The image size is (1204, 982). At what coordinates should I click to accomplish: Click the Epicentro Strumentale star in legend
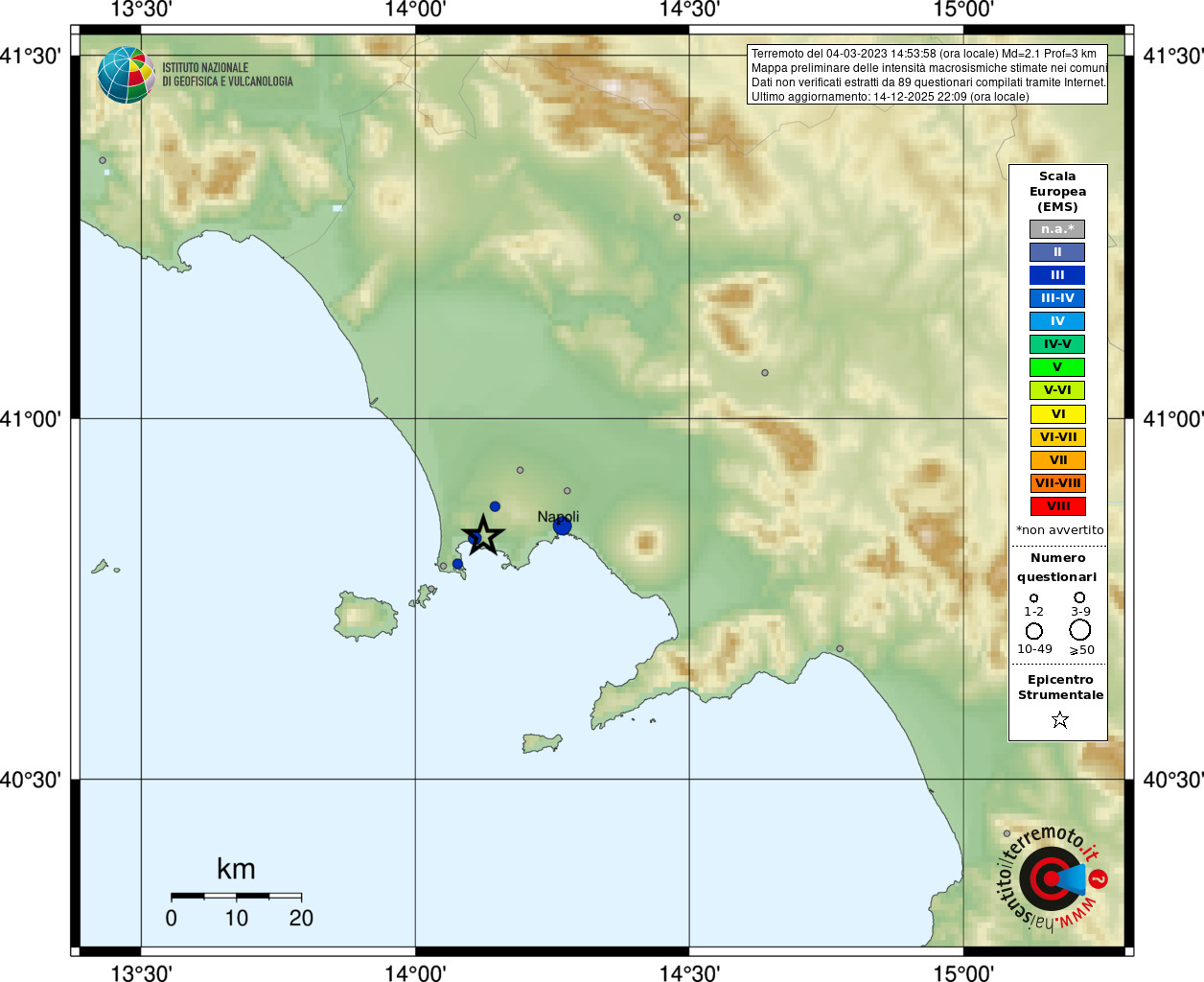pyautogui.click(x=1059, y=719)
